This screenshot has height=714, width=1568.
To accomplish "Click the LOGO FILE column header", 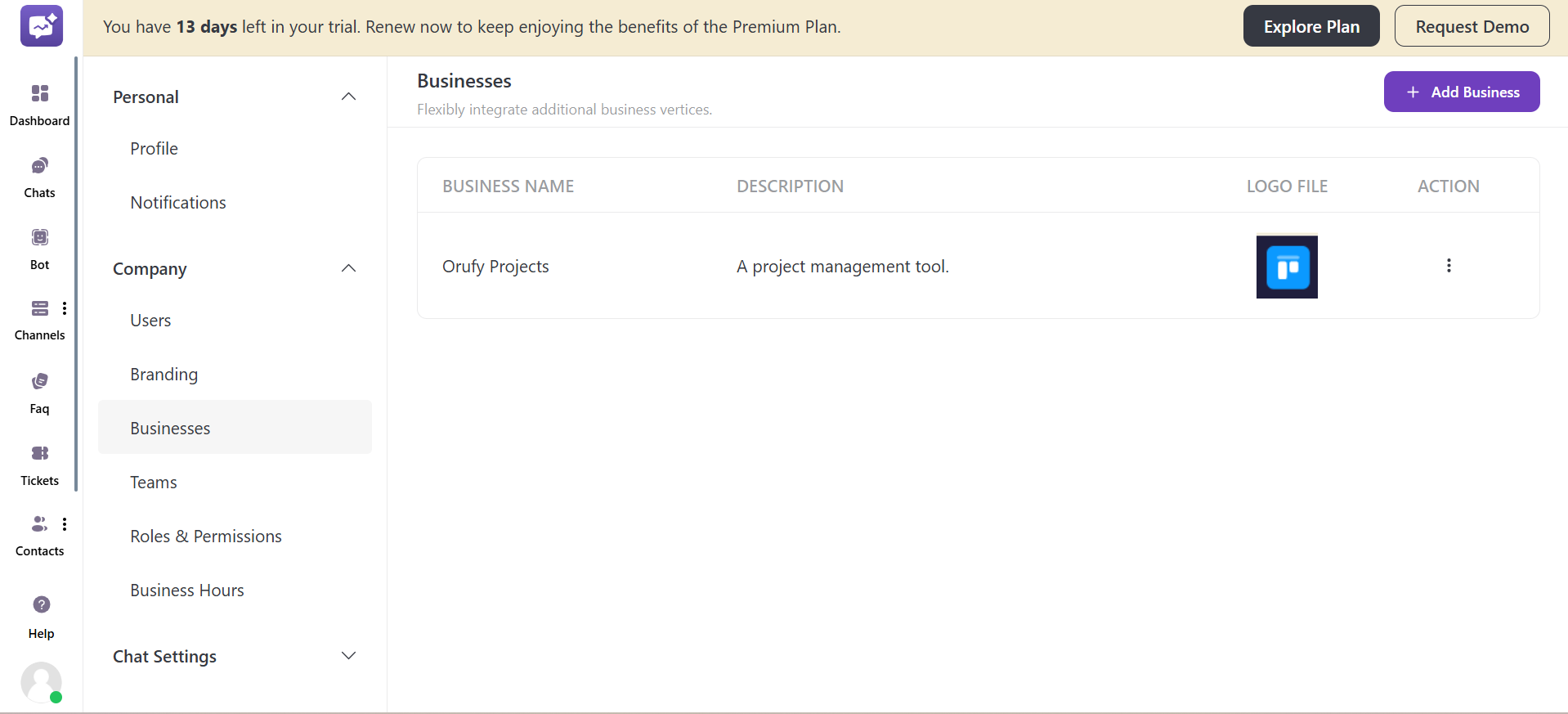I will click(1287, 186).
